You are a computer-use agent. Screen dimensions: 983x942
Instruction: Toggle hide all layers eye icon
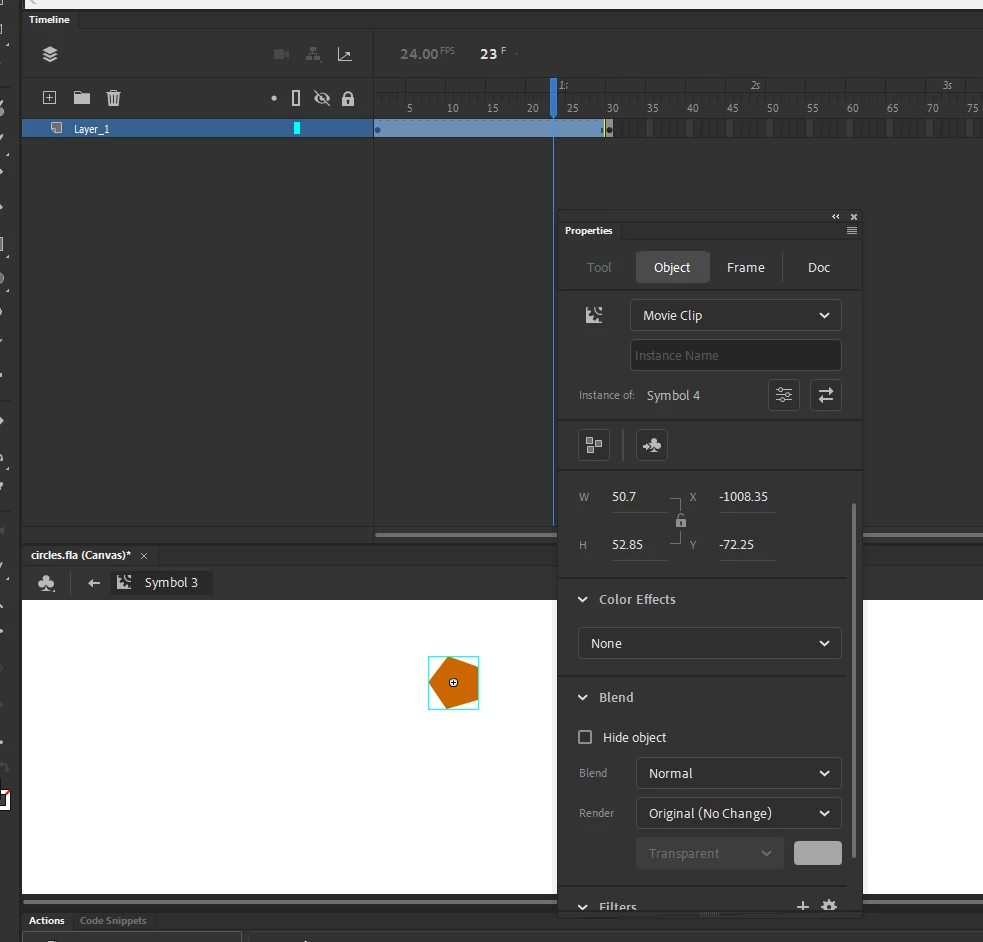322,98
